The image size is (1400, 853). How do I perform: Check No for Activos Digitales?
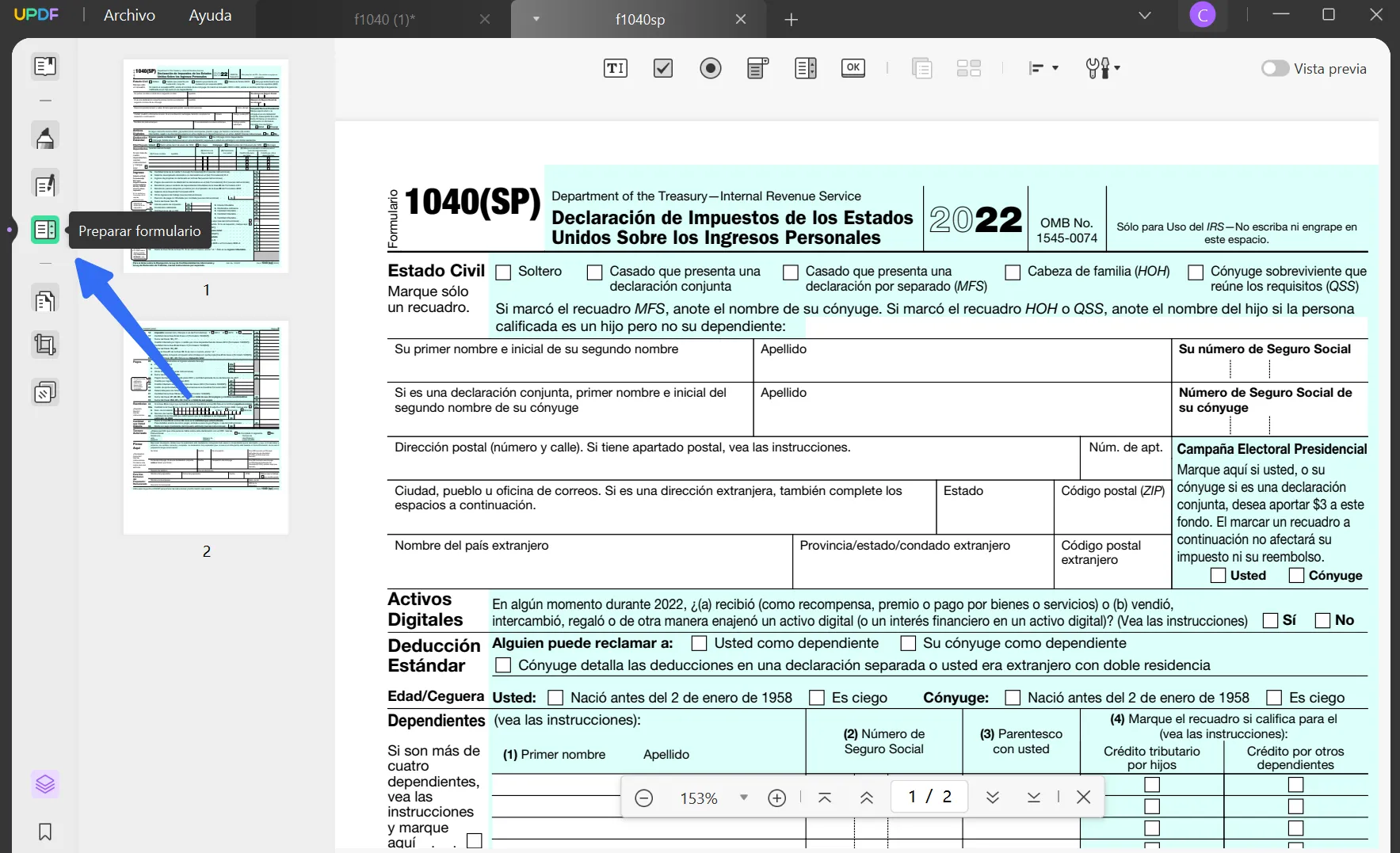click(1322, 620)
